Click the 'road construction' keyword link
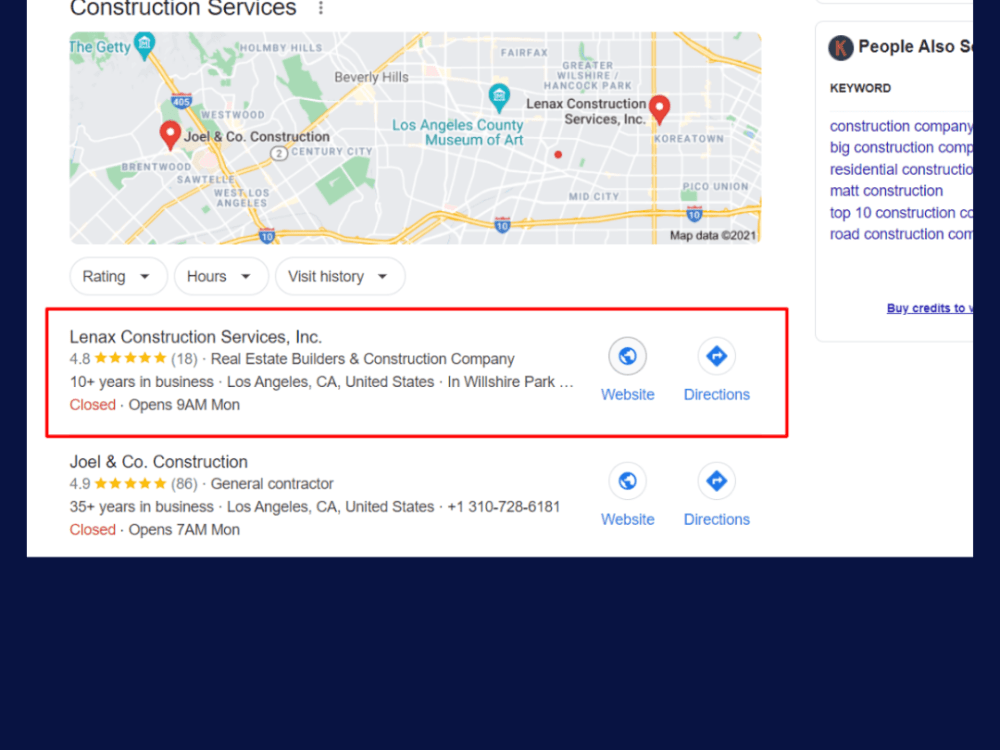The image size is (1000, 750). tap(901, 234)
